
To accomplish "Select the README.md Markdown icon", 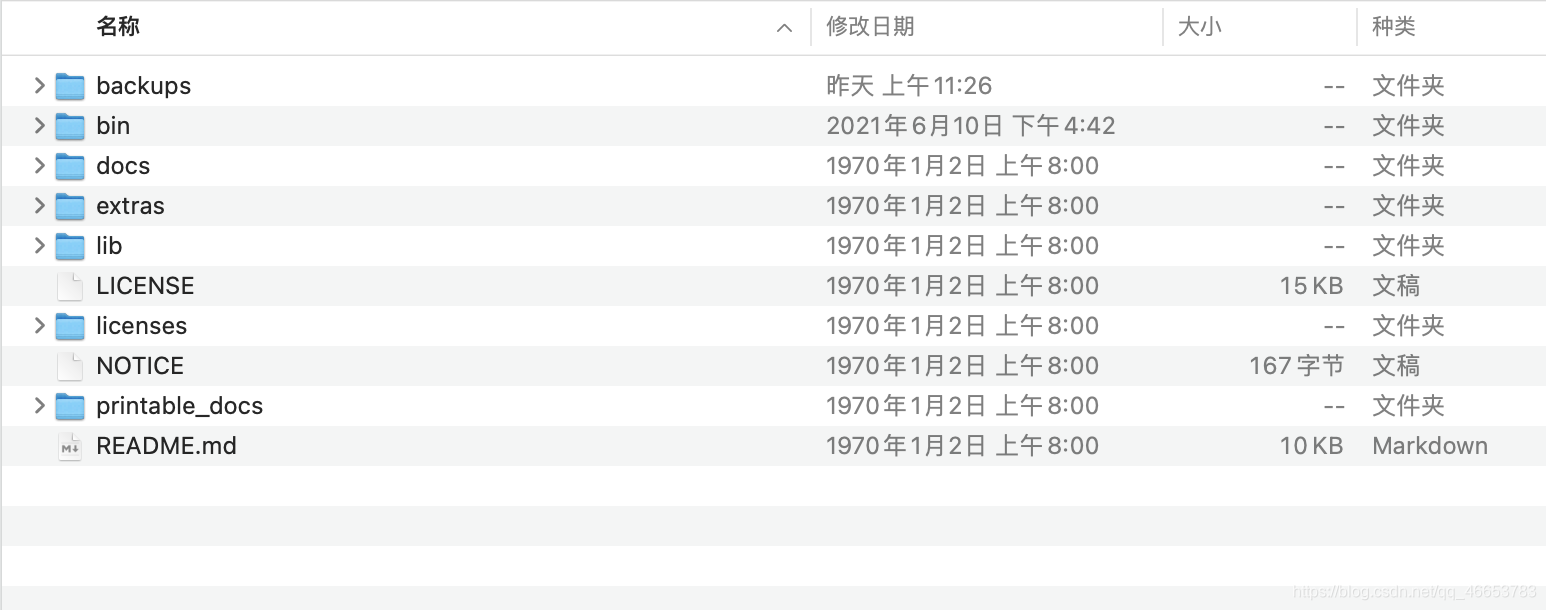I will tap(70, 446).
